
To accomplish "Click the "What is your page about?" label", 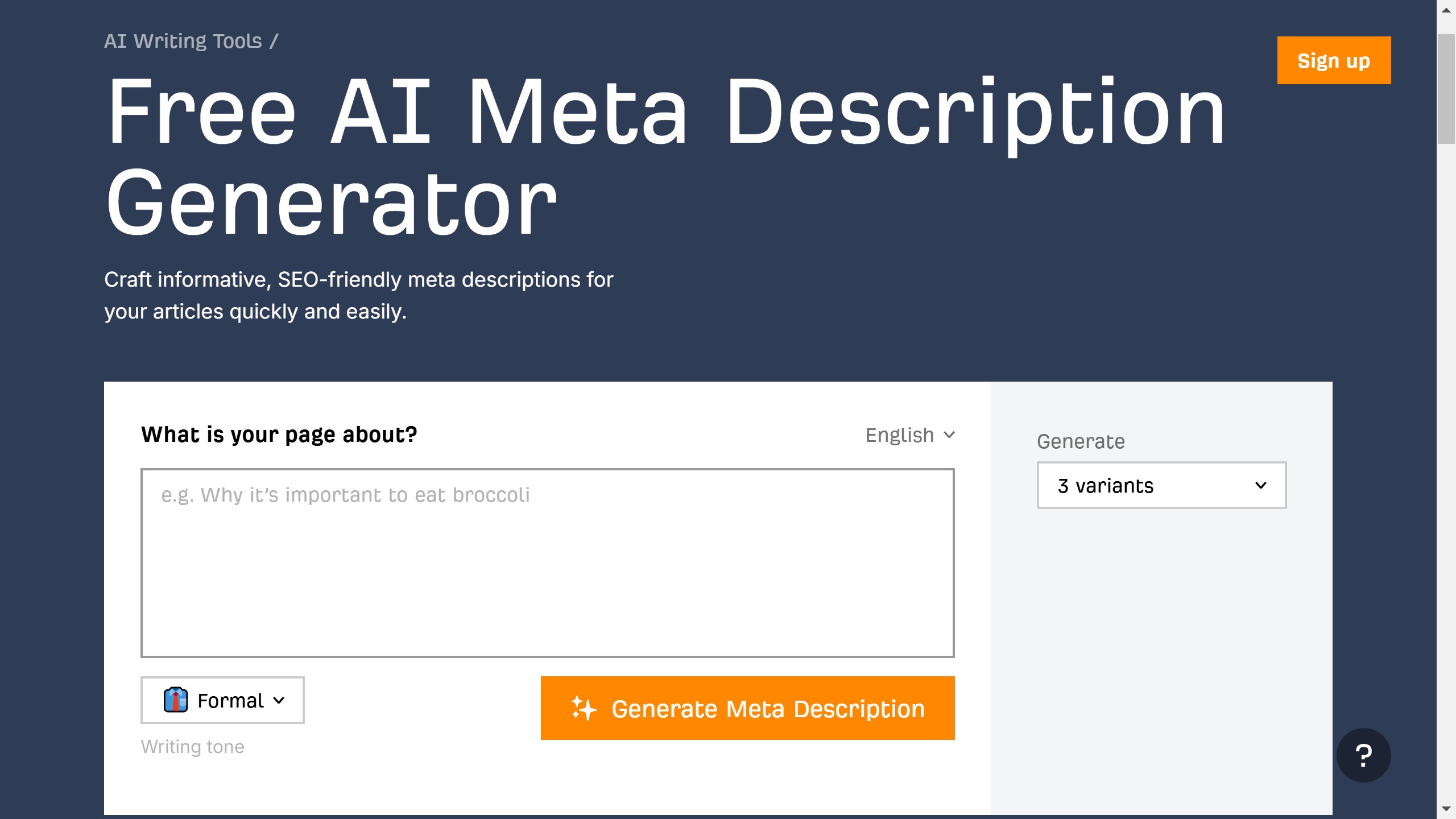I will pyautogui.click(x=279, y=435).
